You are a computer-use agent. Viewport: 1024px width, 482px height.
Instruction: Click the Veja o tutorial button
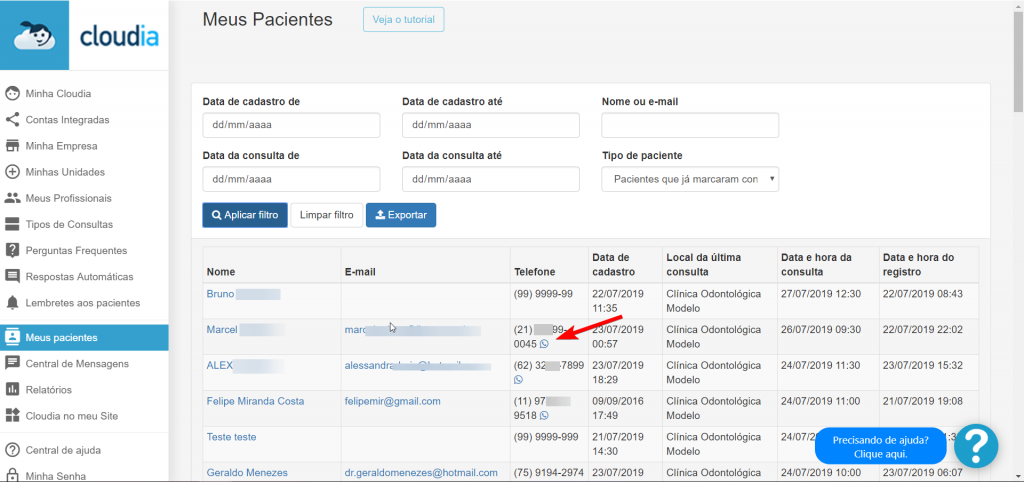404,20
